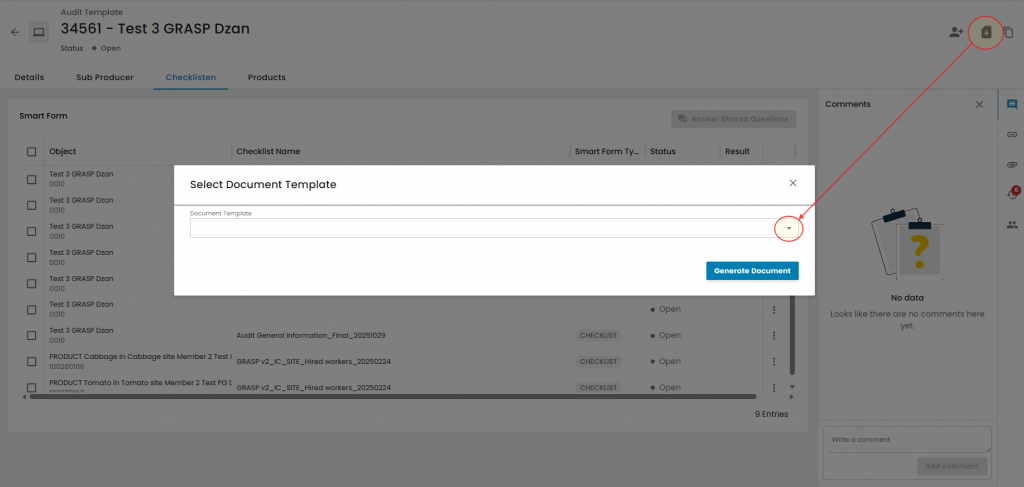Image resolution: width=1024 pixels, height=487 pixels.
Task: Close the Select Document Template dialog
Action: [x=793, y=183]
